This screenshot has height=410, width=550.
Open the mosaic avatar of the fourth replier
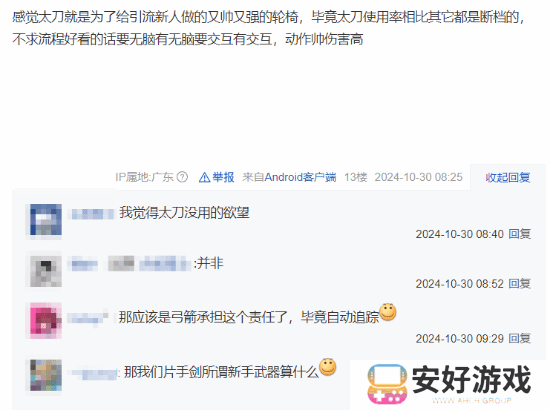point(46,375)
